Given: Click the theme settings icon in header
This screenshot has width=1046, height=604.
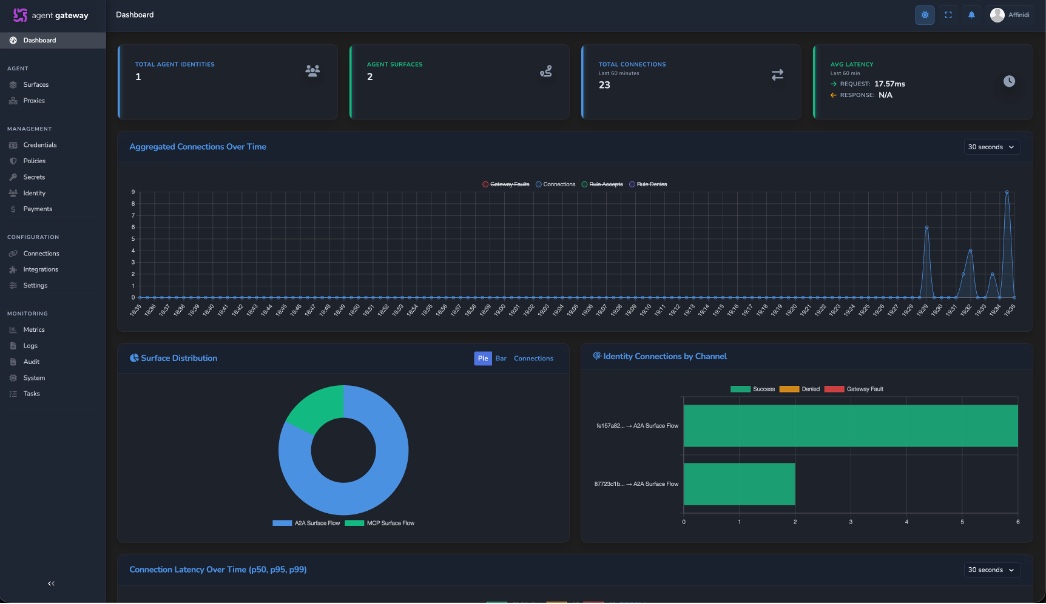Looking at the screenshot, I should [x=925, y=15].
